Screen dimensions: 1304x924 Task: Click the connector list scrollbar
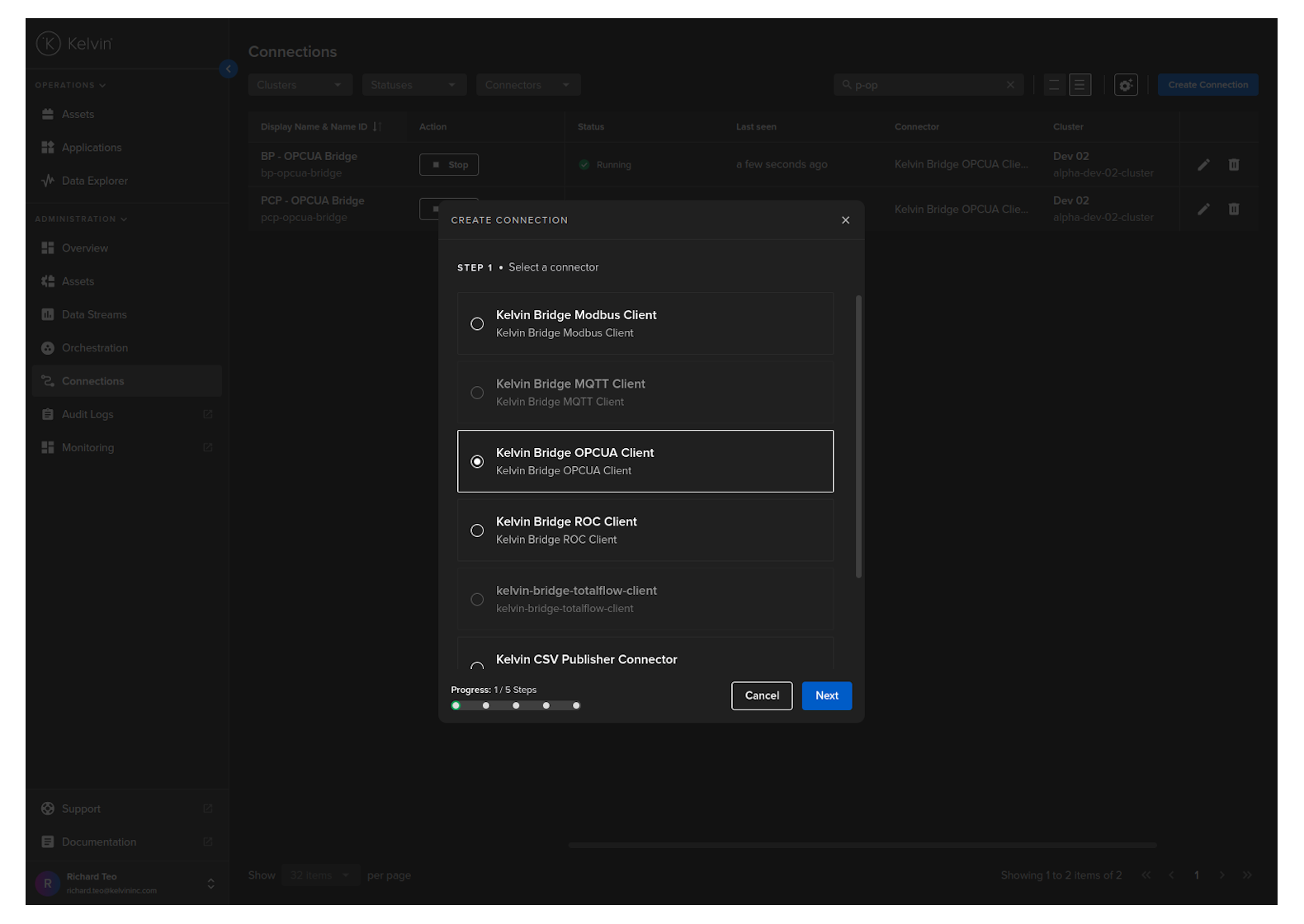coord(858,437)
